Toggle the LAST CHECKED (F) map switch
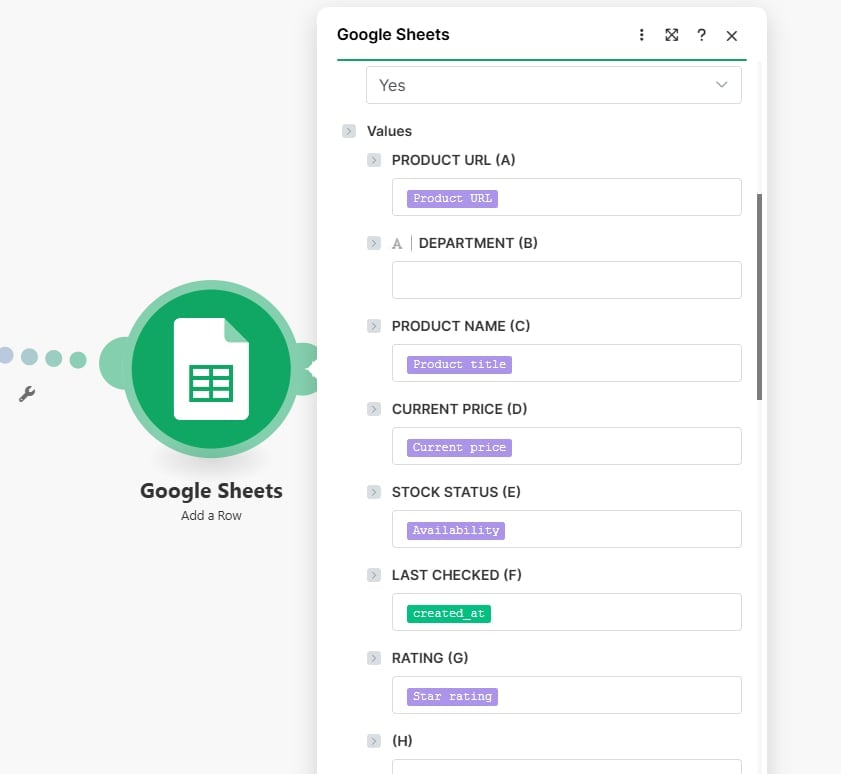Screen dimensions: 841x774 (374, 575)
